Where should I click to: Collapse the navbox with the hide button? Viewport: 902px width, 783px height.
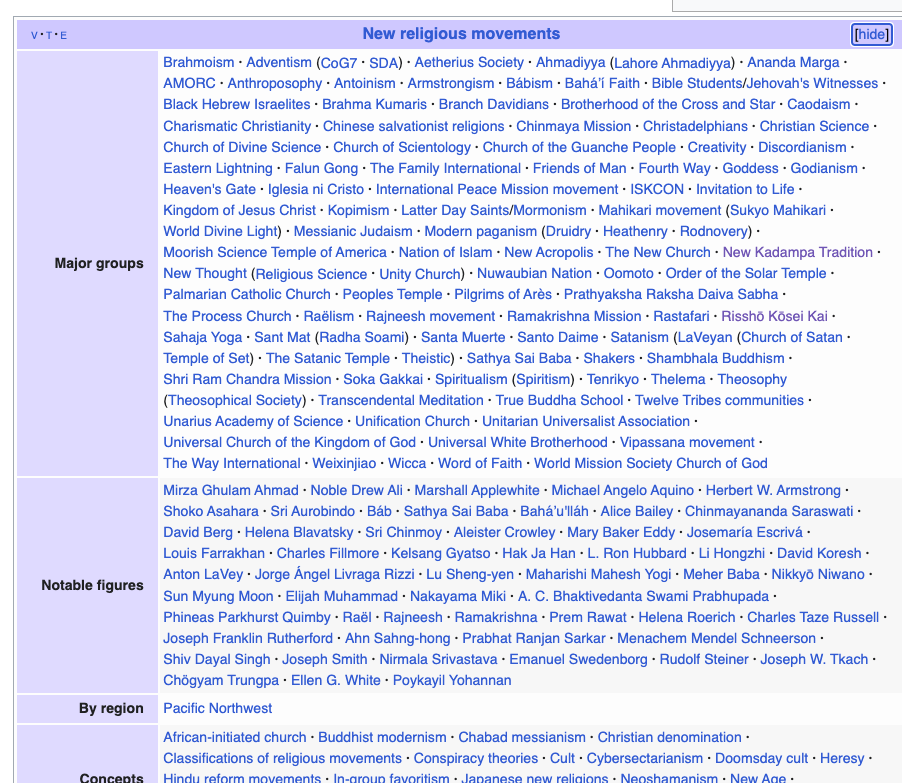click(871, 34)
